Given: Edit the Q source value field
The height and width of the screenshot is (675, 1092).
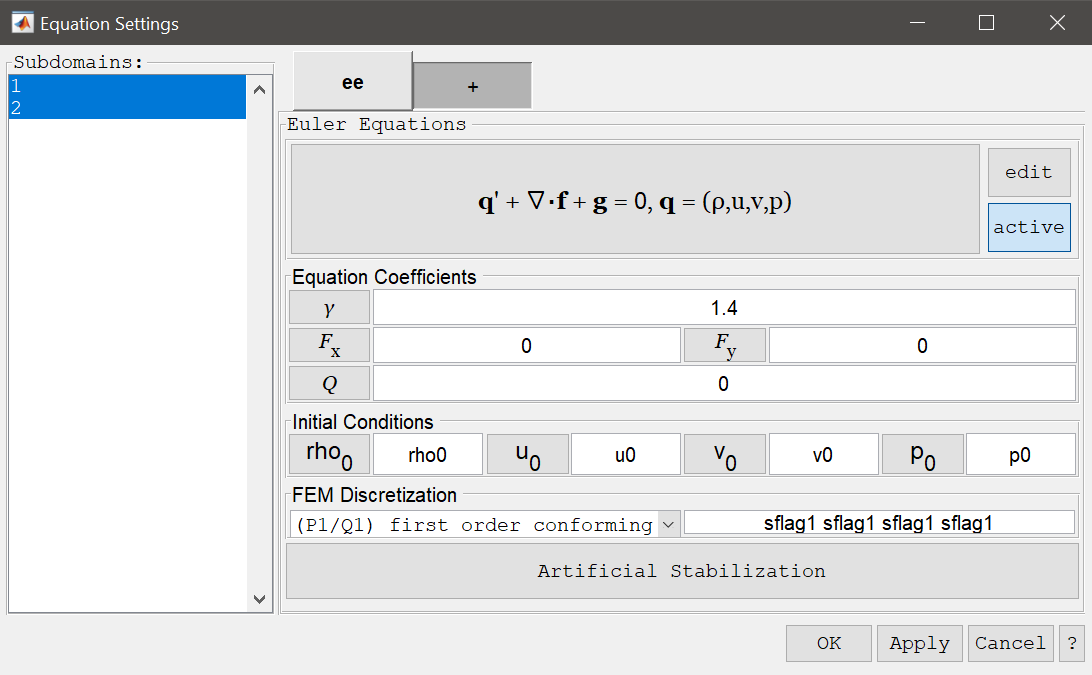Looking at the screenshot, I should [724, 383].
